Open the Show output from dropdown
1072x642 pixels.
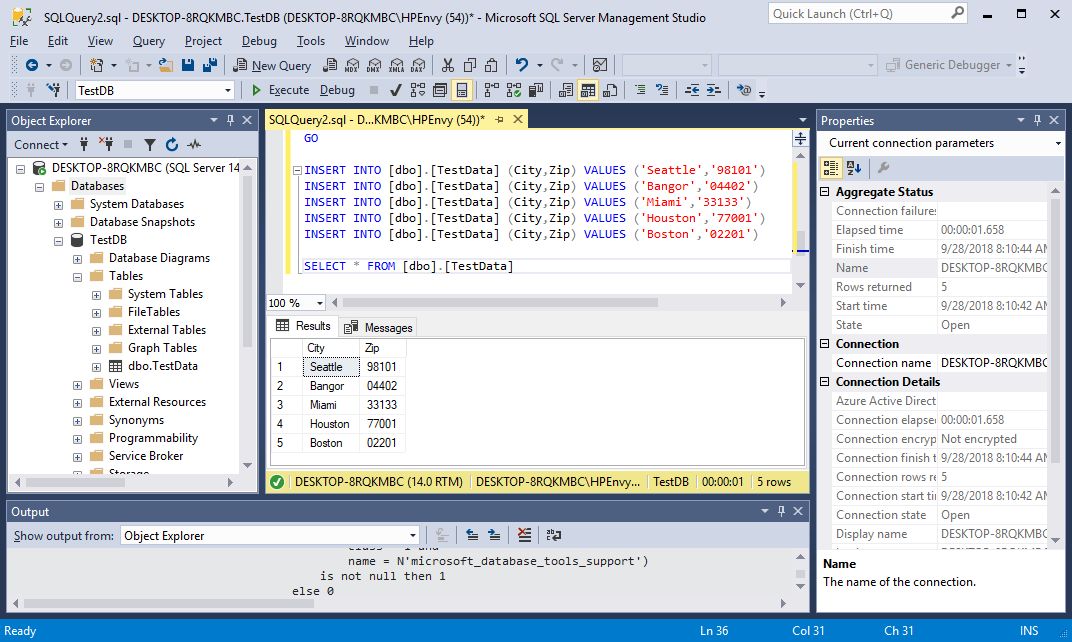click(412, 535)
